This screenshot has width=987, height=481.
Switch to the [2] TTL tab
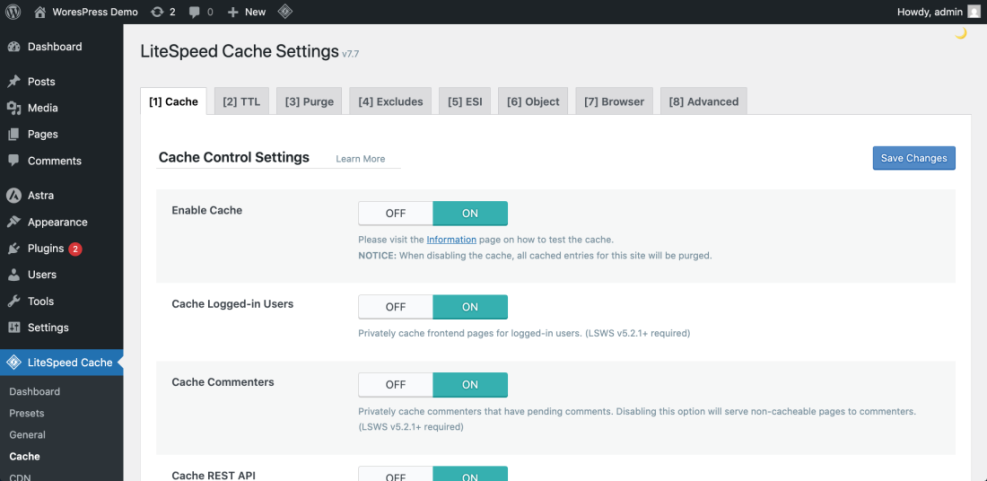coord(241,101)
